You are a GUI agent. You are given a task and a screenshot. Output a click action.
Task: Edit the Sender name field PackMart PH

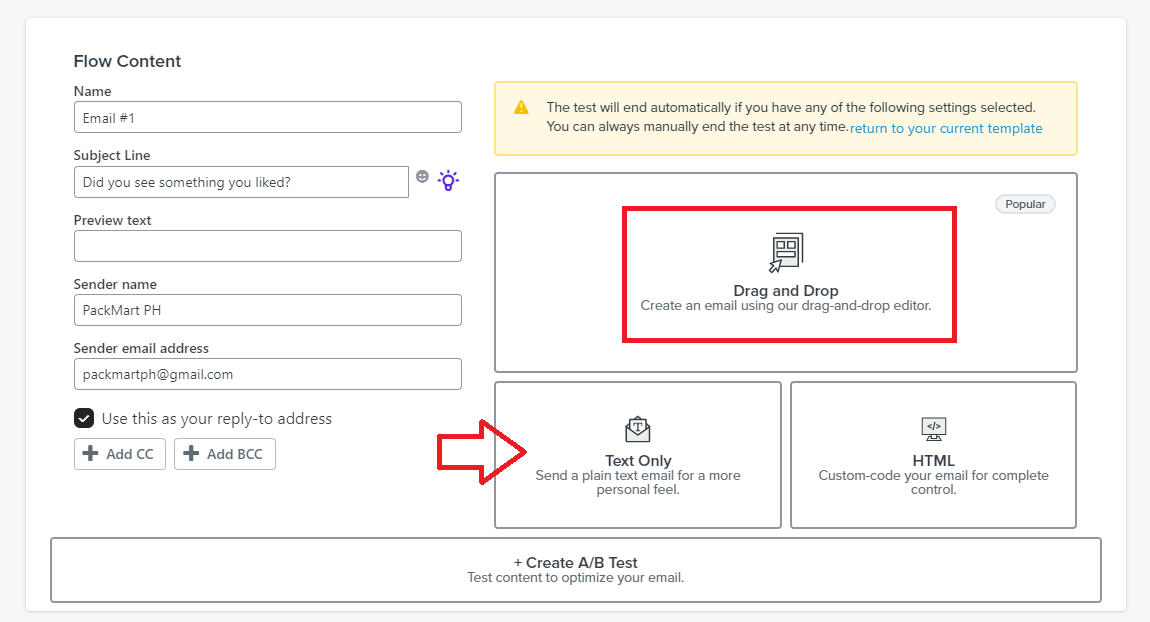pyautogui.click(x=268, y=310)
